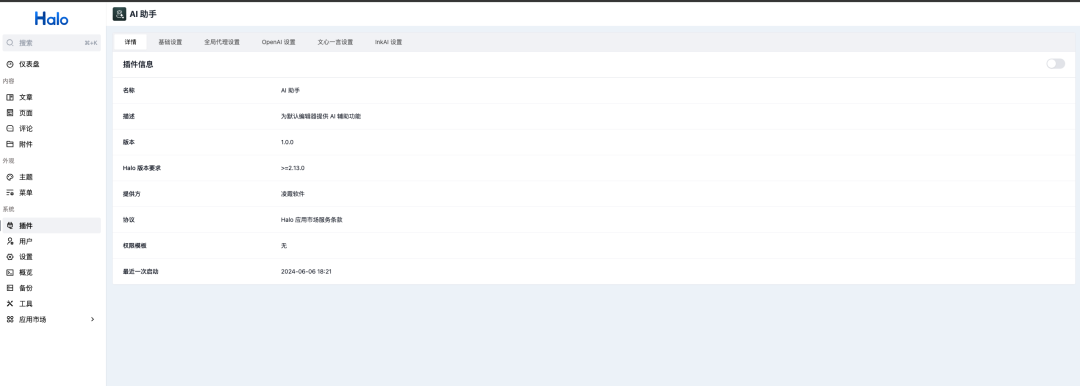This screenshot has height=386, width=1080.
Task: Click the 最近一次启动 row label
Action: click(141, 272)
